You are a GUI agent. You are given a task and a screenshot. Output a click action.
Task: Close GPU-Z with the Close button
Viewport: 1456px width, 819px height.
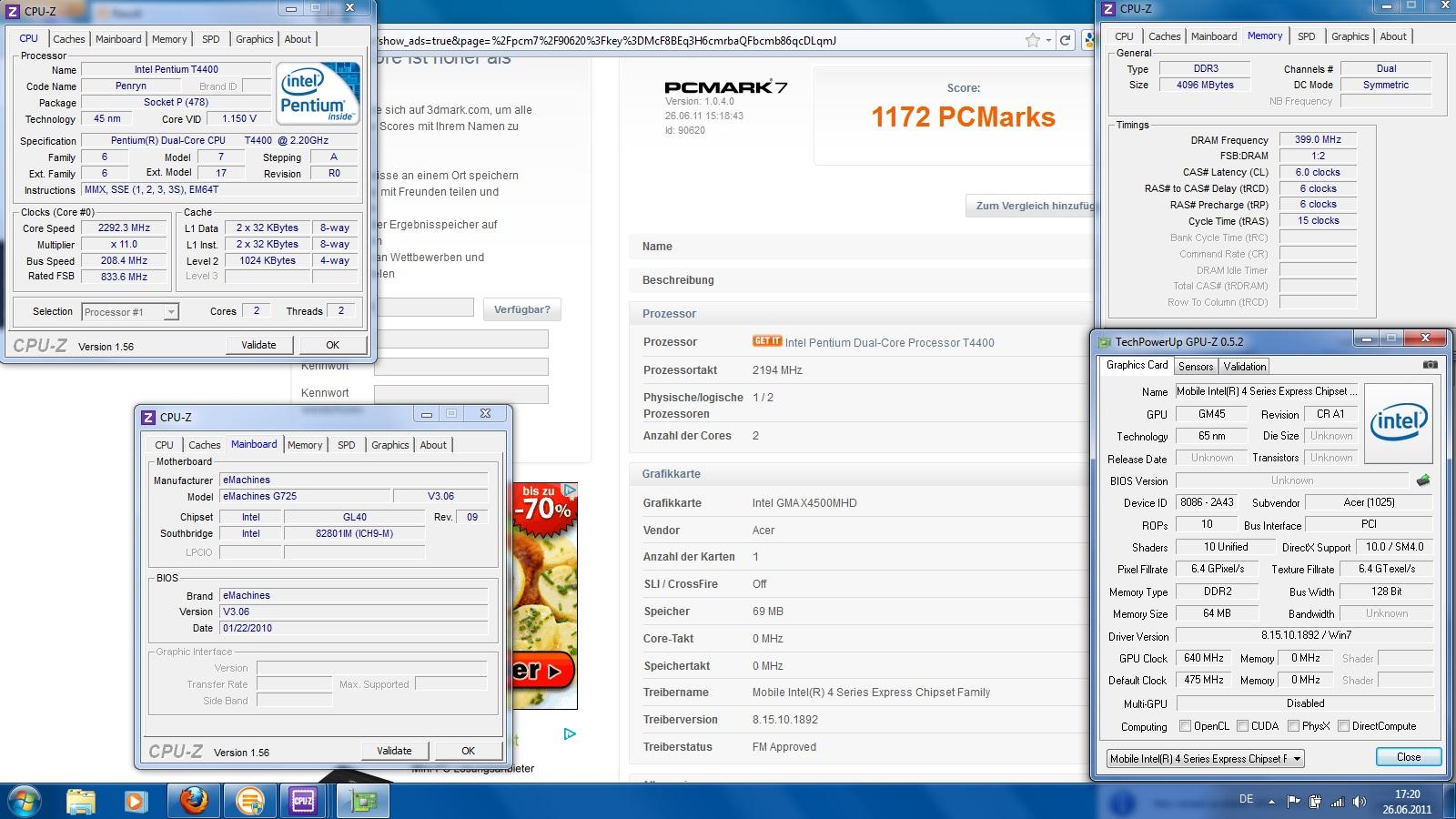[1409, 757]
